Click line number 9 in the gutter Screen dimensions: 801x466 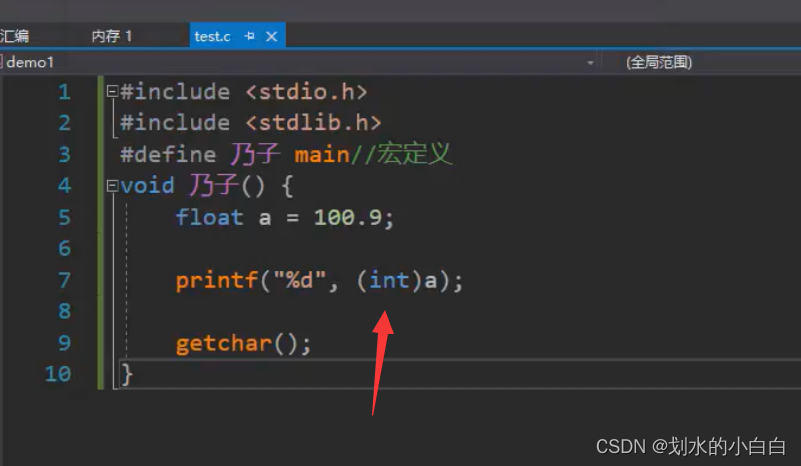64,343
